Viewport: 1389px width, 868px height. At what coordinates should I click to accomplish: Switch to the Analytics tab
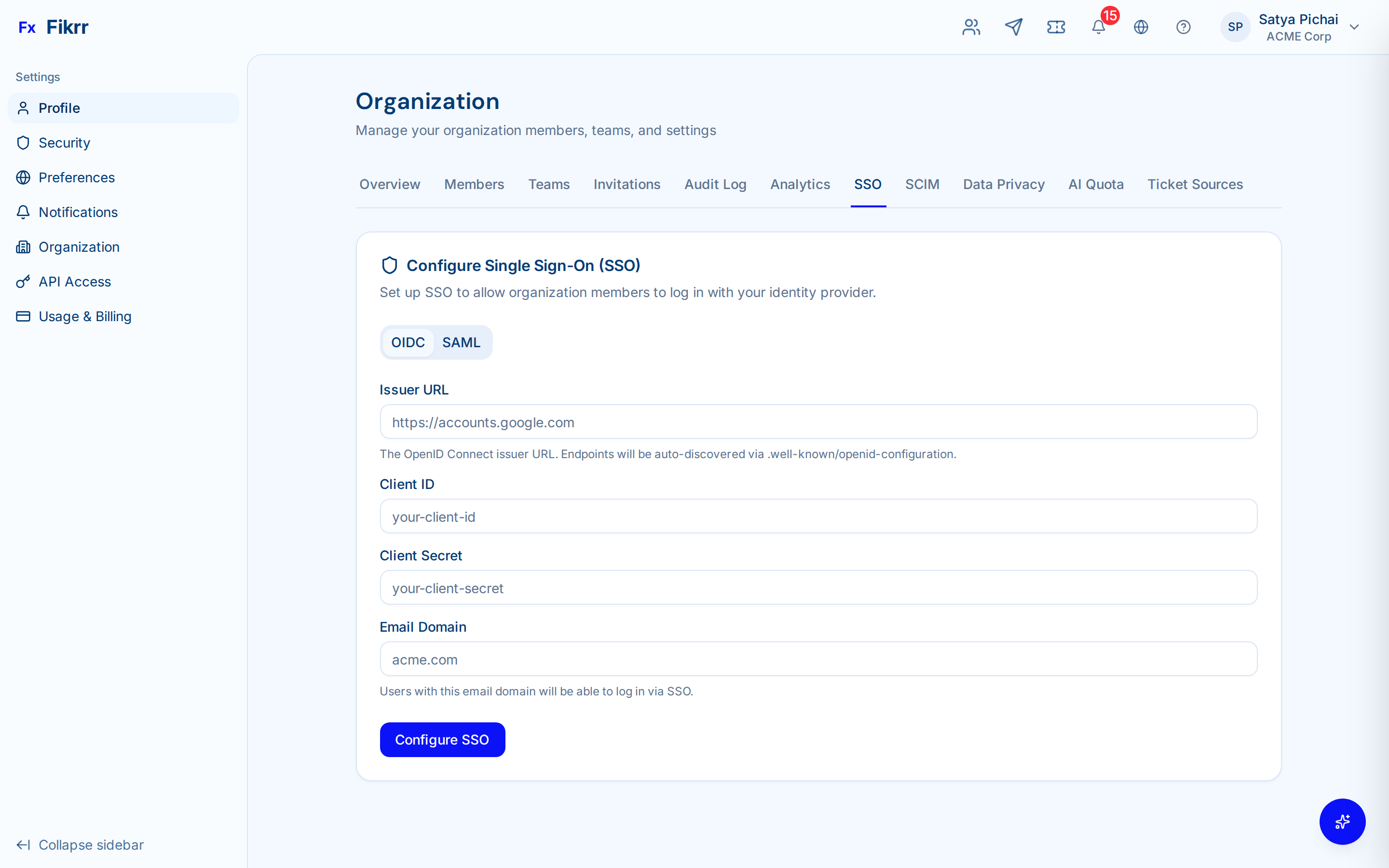coord(800,184)
